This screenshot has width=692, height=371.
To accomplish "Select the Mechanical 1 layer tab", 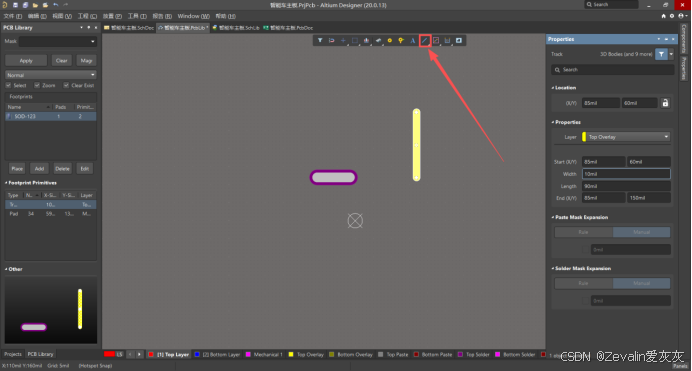I will [x=264, y=354].
